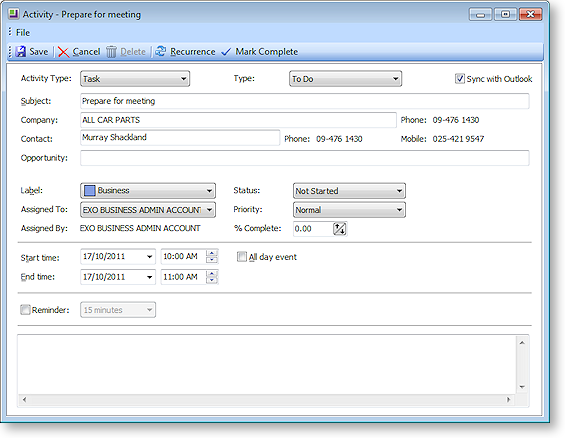Click the Mark Complete checkmark icon
Viewport: 565px width, 438px height.
tap(226, 52)
